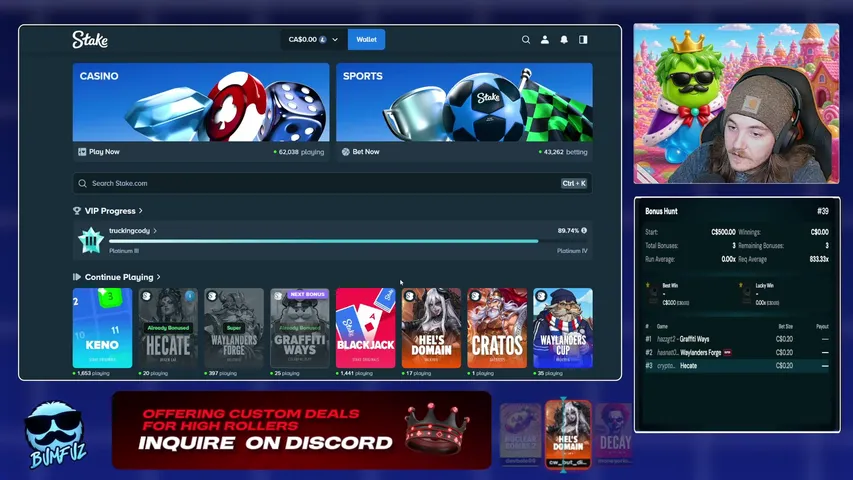Screen dimensions: 853x480
Task: Click the Stake badge icon on Cratos tile
Action: tap(475, 296)
